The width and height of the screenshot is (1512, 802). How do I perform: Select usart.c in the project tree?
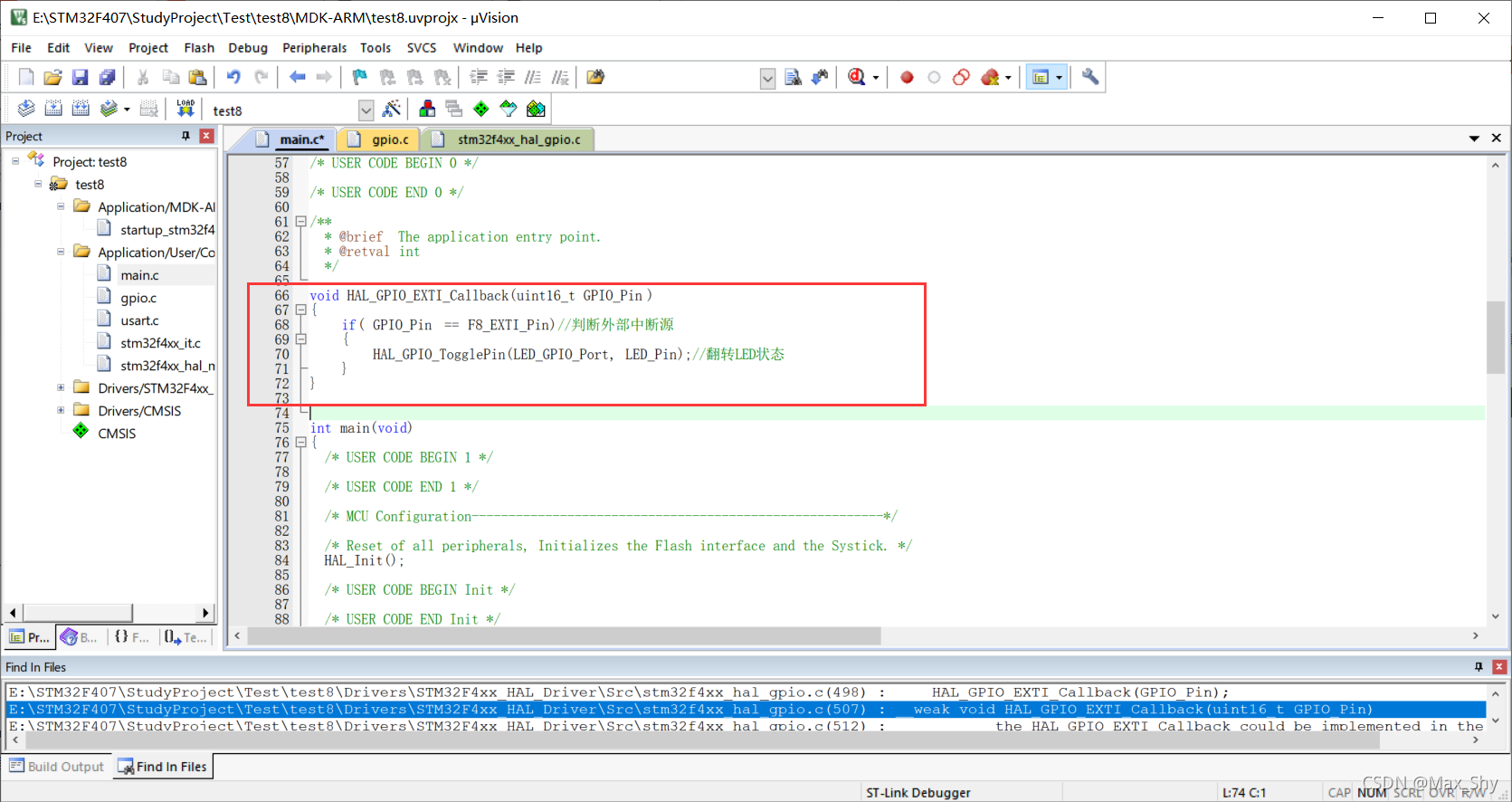(x=139, y=320)
